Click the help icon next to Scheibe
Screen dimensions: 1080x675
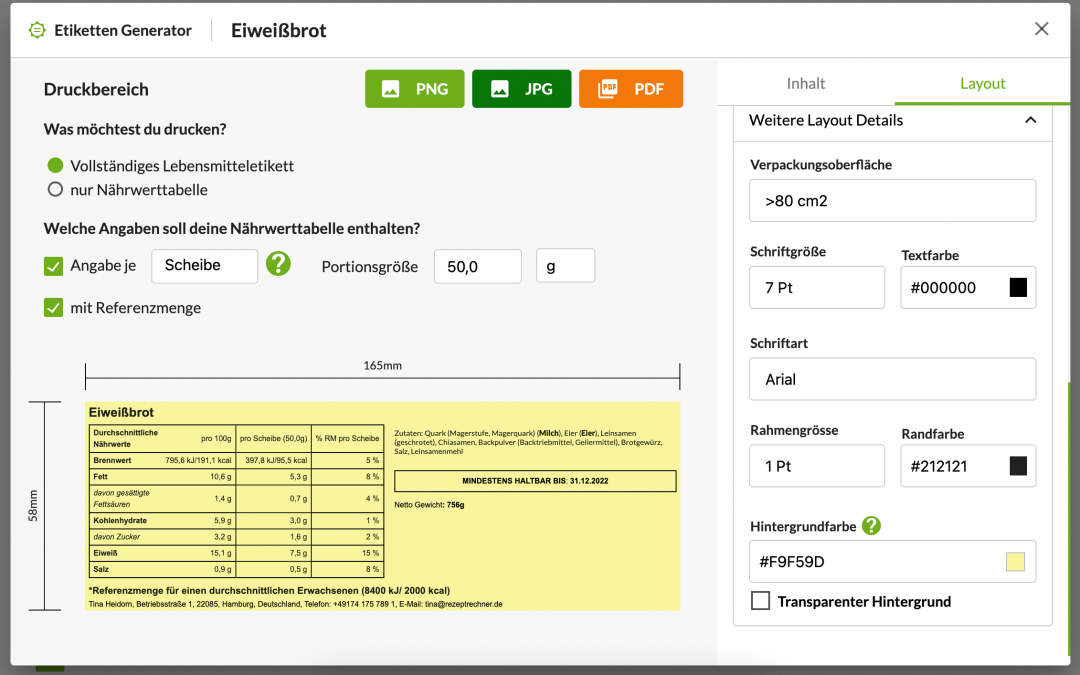click(x=278, y=265)
